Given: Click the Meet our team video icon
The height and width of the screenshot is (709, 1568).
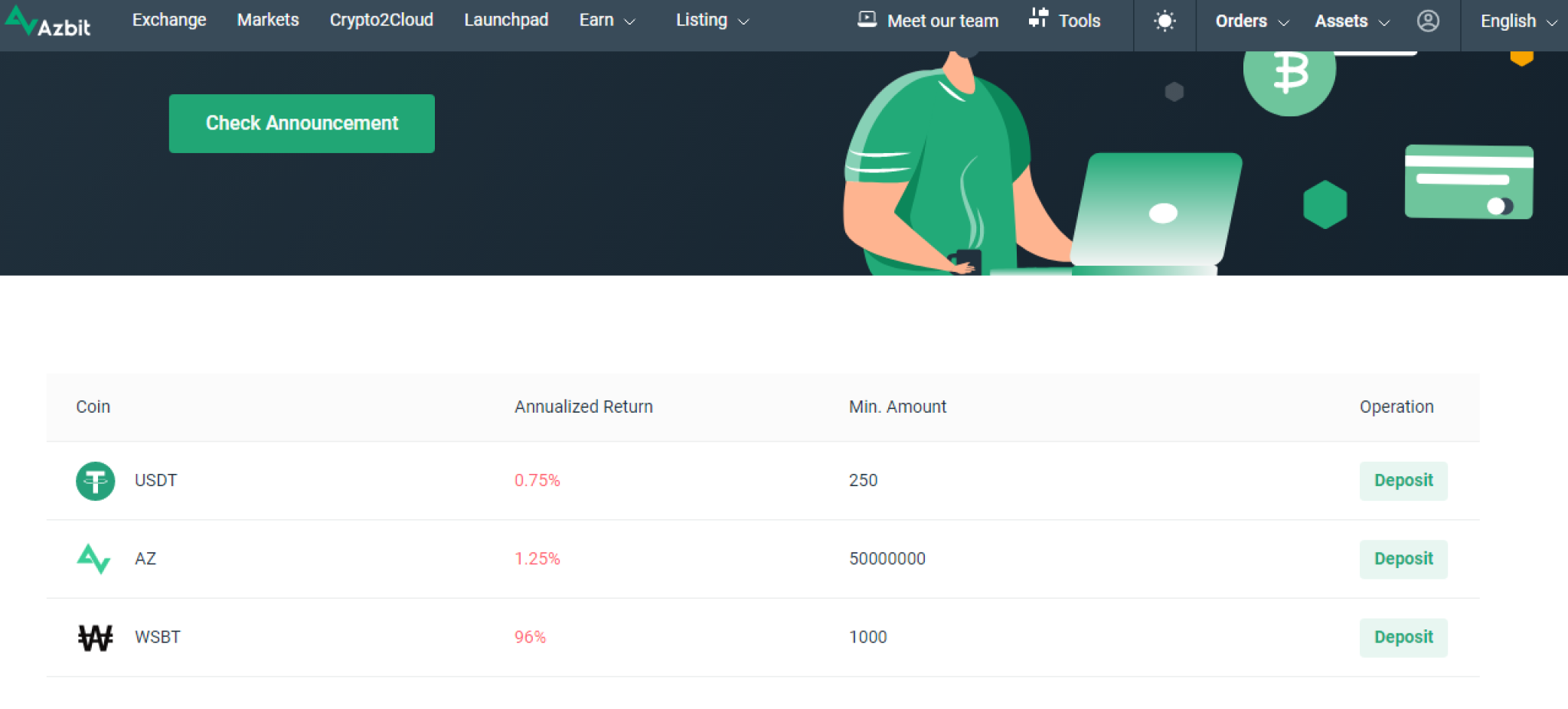Looking at the screenshot, I should [x=866, y=20].
